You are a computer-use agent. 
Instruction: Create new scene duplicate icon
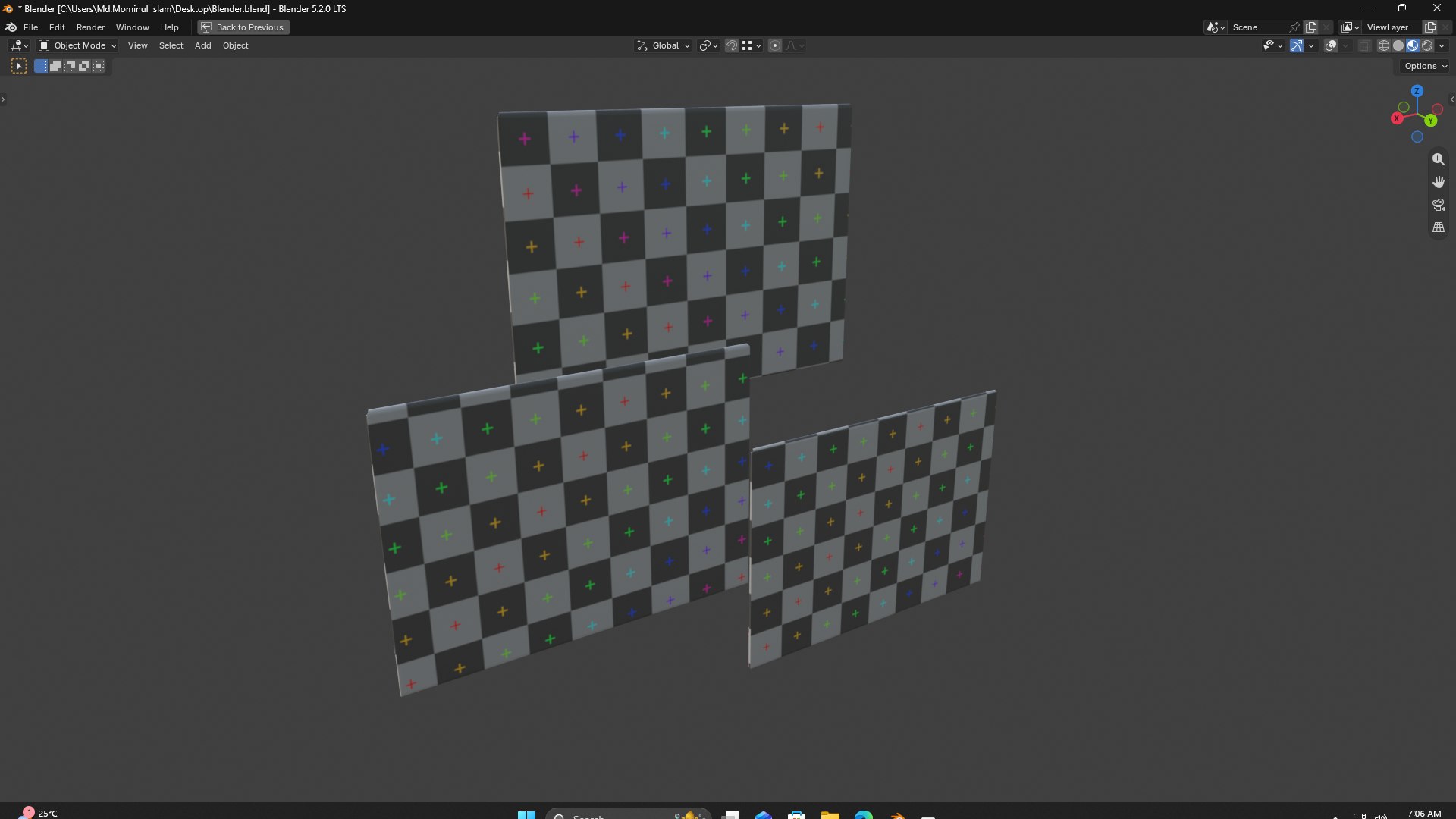pyautogui.click(x=1311, y=27)
